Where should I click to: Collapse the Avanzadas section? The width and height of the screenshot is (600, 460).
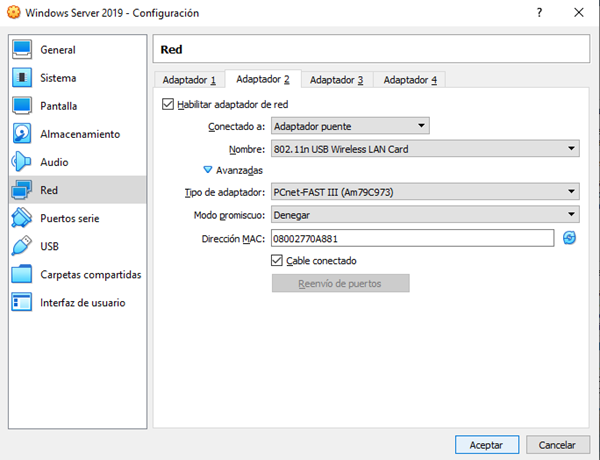tap(208, 170)
